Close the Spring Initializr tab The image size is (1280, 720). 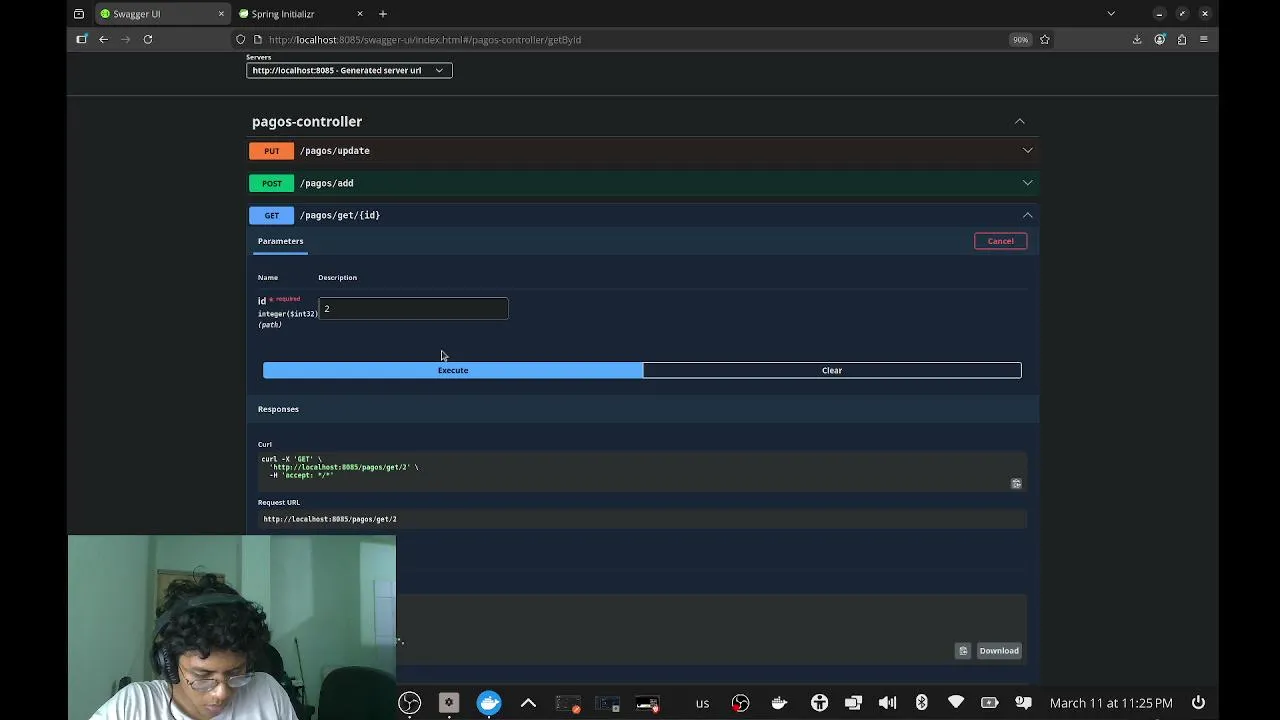(359, 14)
